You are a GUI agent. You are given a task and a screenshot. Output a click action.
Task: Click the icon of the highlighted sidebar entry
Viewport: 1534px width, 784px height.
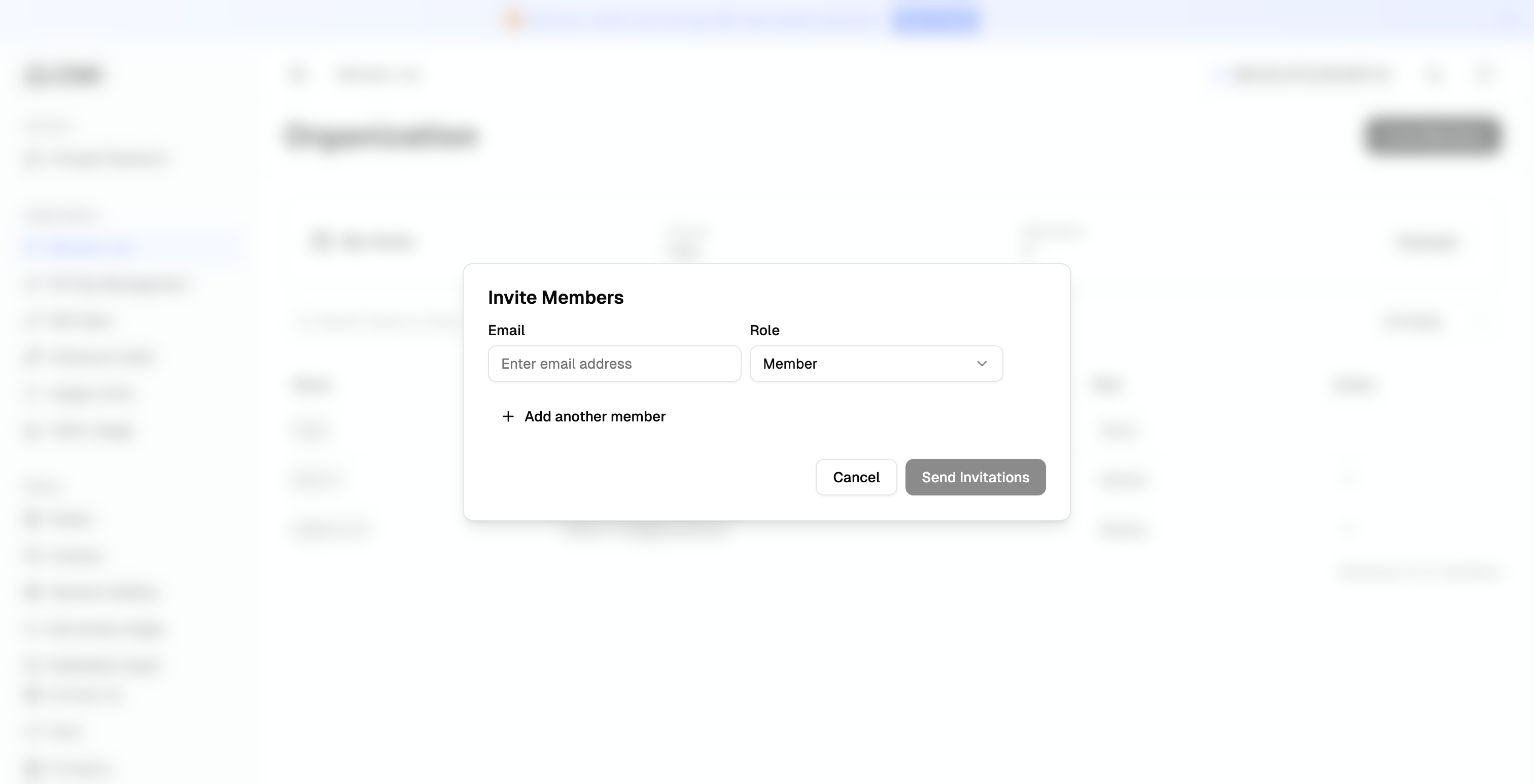click(x=36, y=246)
